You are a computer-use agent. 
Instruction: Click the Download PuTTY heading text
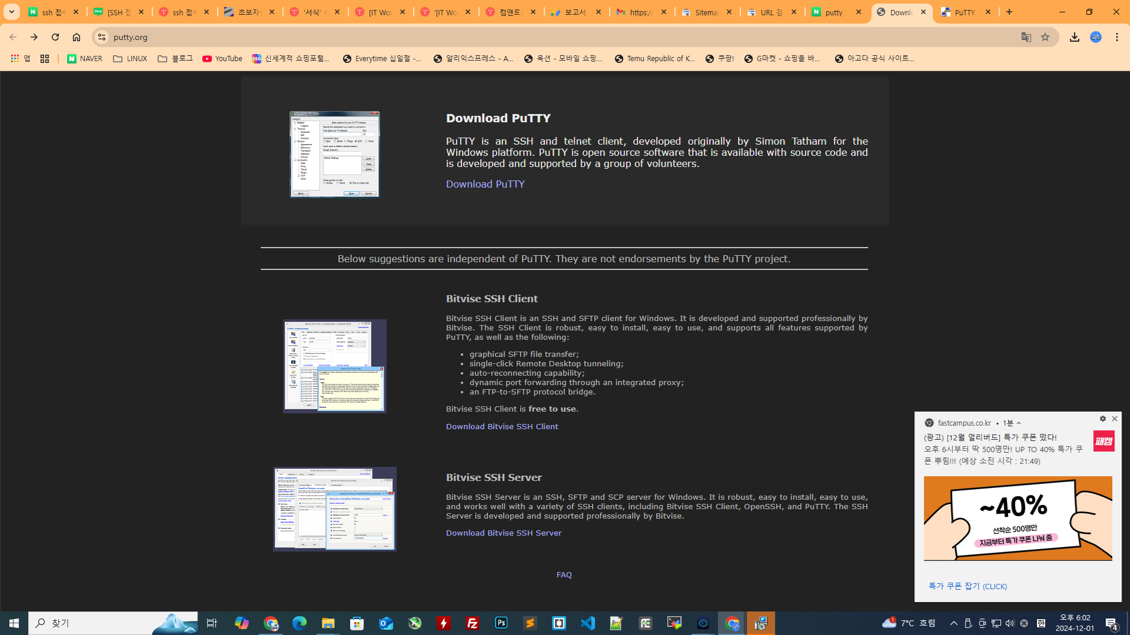498,118
